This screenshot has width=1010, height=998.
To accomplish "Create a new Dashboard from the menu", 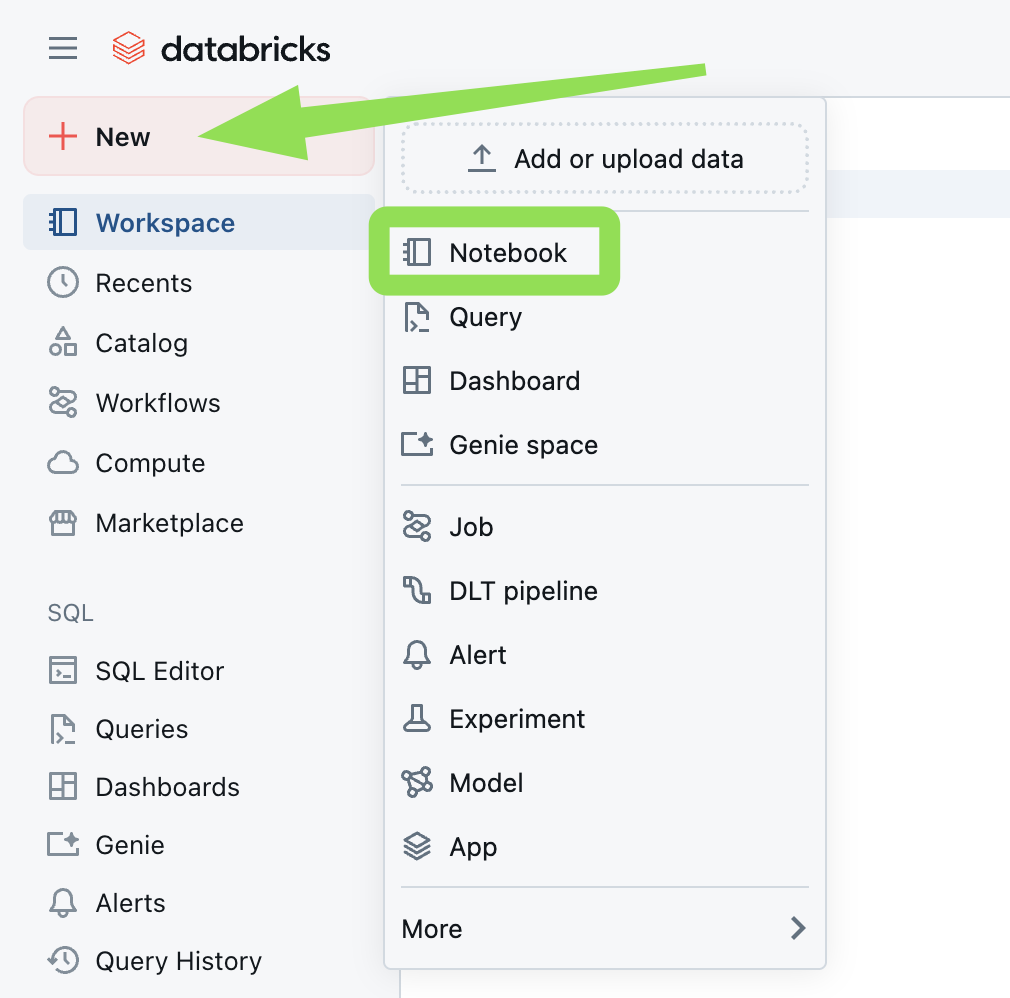I will [515, 380].
